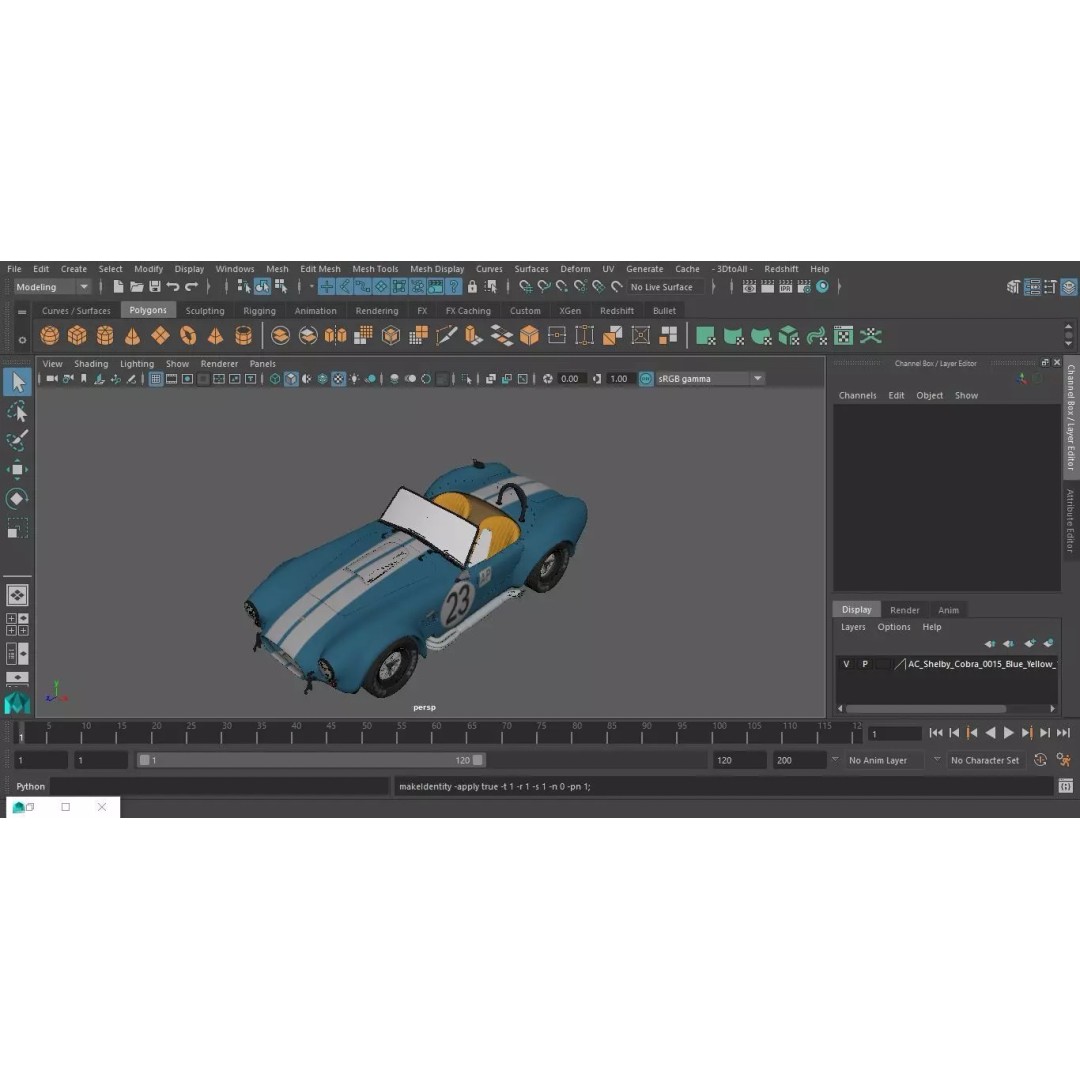Screen dimensions: 1080x1080
Task: Toggle textured display in viewport
Action: coord(338,379)
